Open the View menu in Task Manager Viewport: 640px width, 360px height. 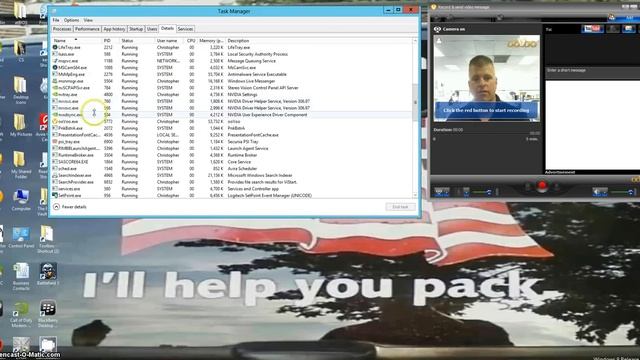(x=88, y=20)
